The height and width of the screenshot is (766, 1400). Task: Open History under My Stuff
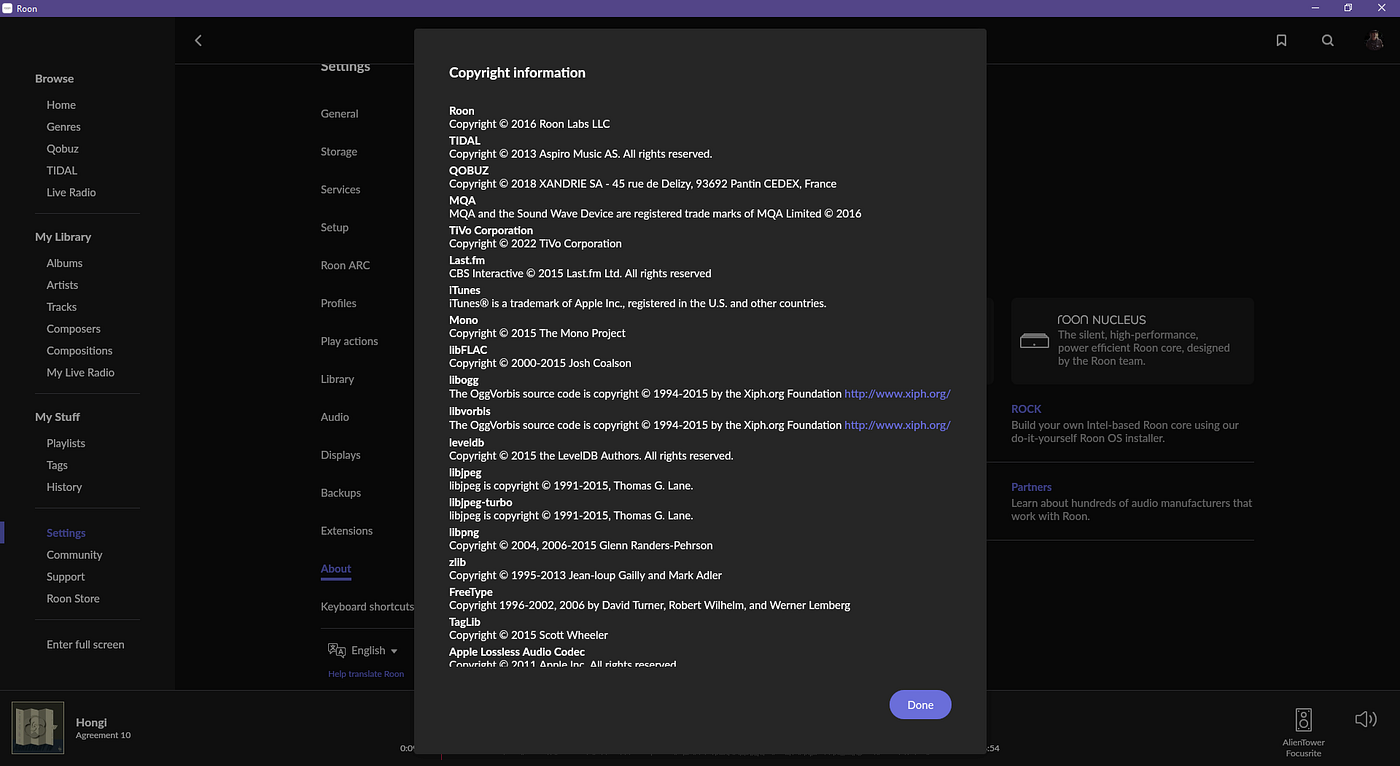pyautogui.click(x=64, y=487)
